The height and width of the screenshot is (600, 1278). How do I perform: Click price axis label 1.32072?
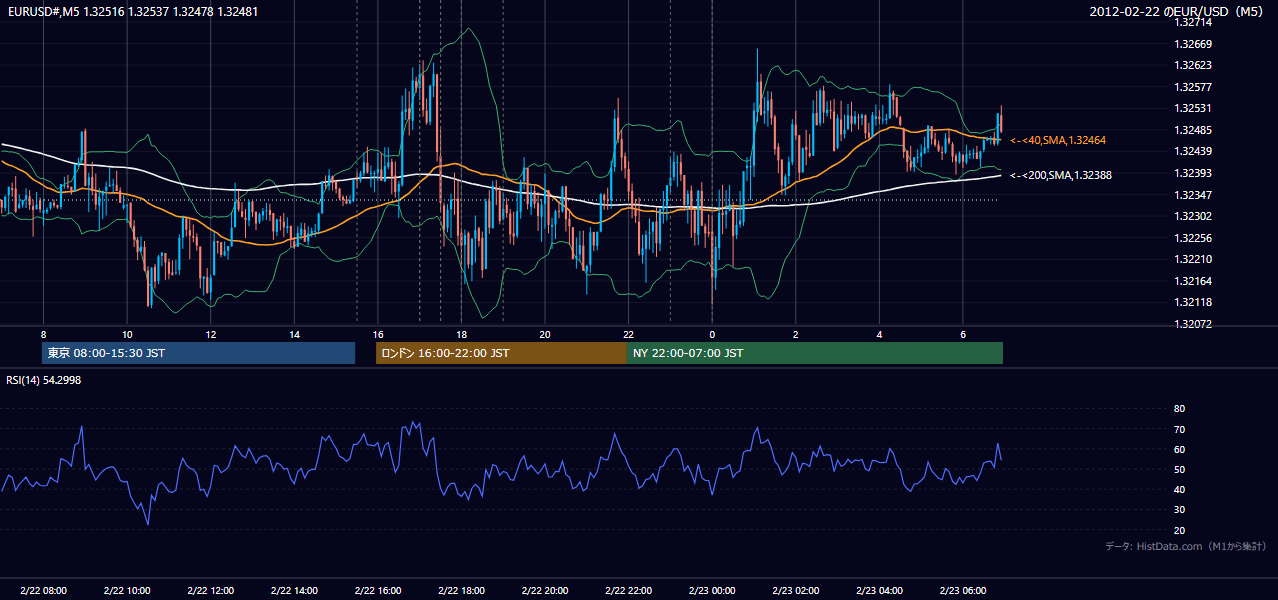[1192, 324]
